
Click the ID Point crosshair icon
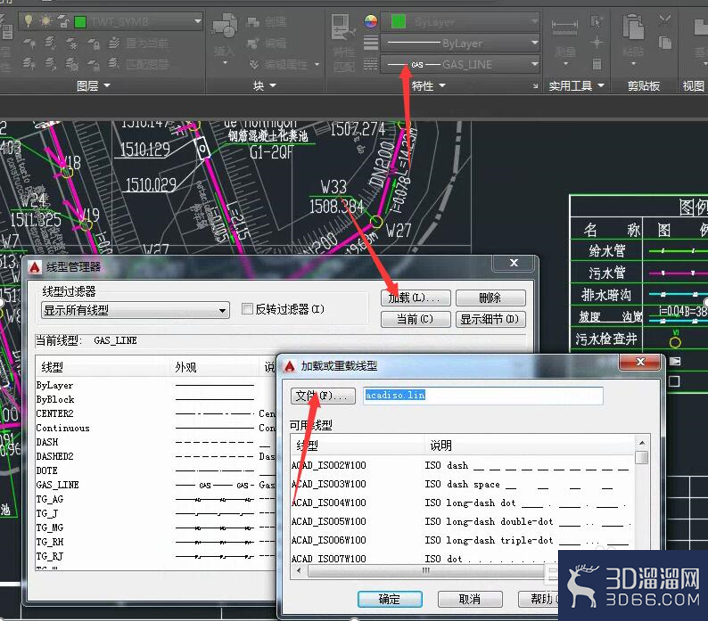click(x=596, y=42)
